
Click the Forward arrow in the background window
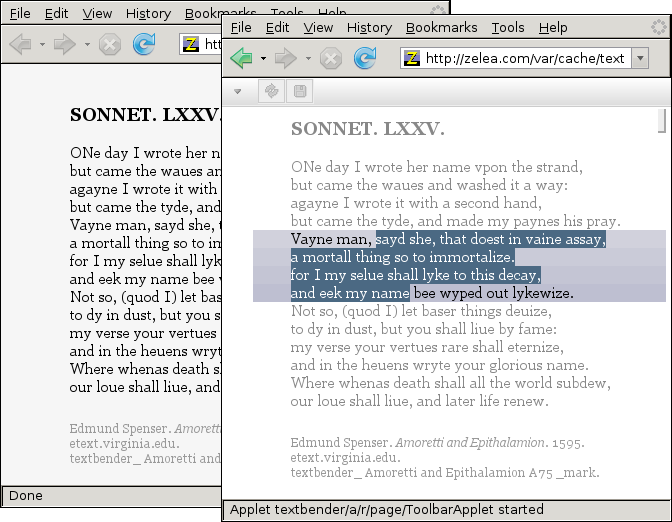coord(65,44)
